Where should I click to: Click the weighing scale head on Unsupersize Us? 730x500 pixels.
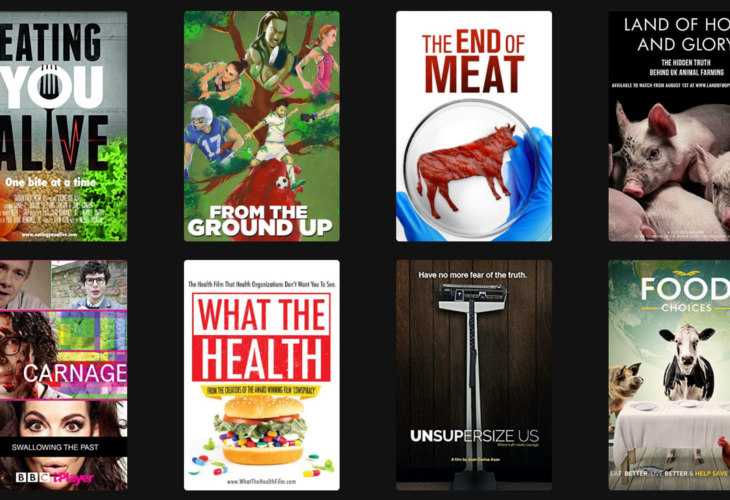(473, 291)
